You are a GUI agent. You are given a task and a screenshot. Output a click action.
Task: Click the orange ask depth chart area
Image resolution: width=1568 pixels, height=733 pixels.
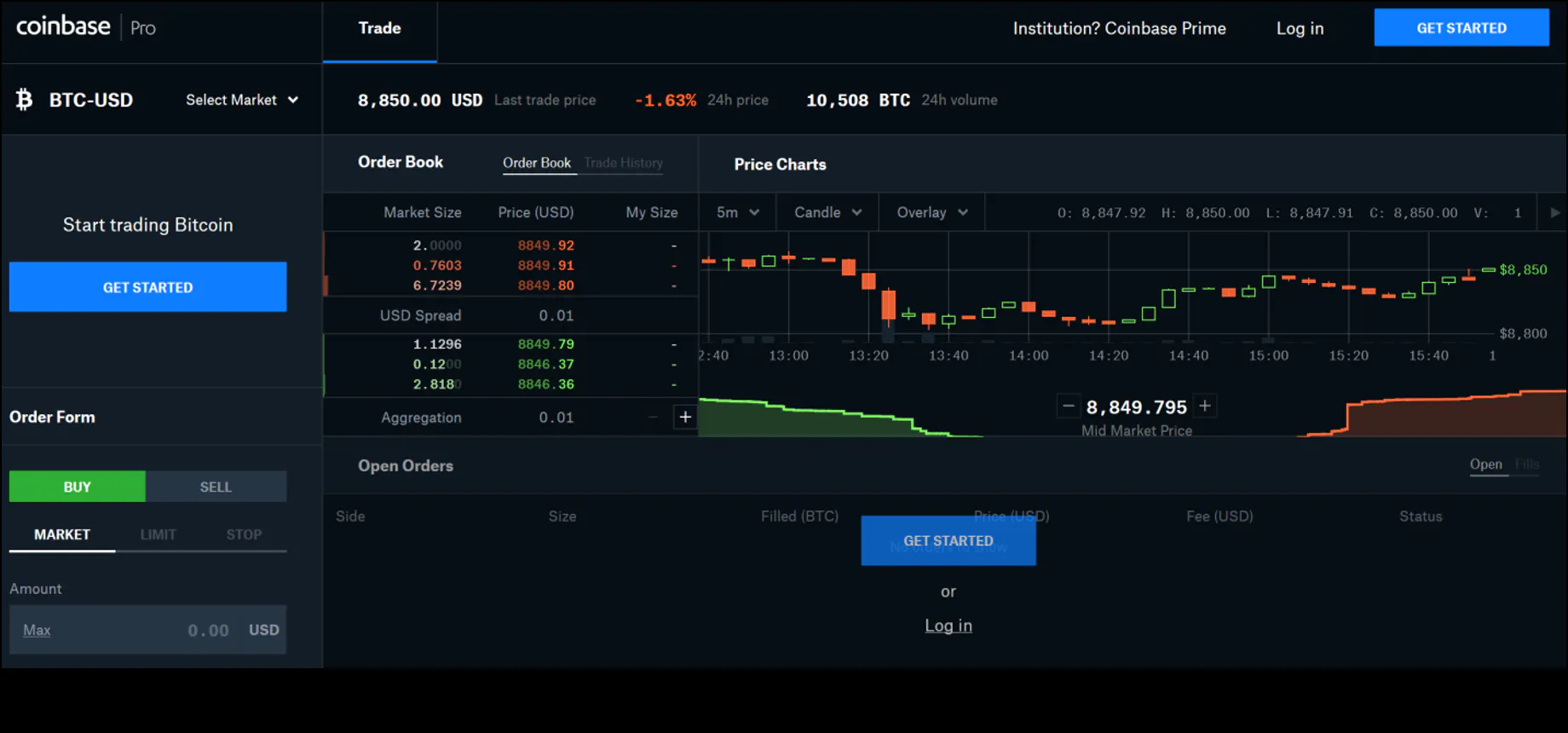click(1449, 416)
